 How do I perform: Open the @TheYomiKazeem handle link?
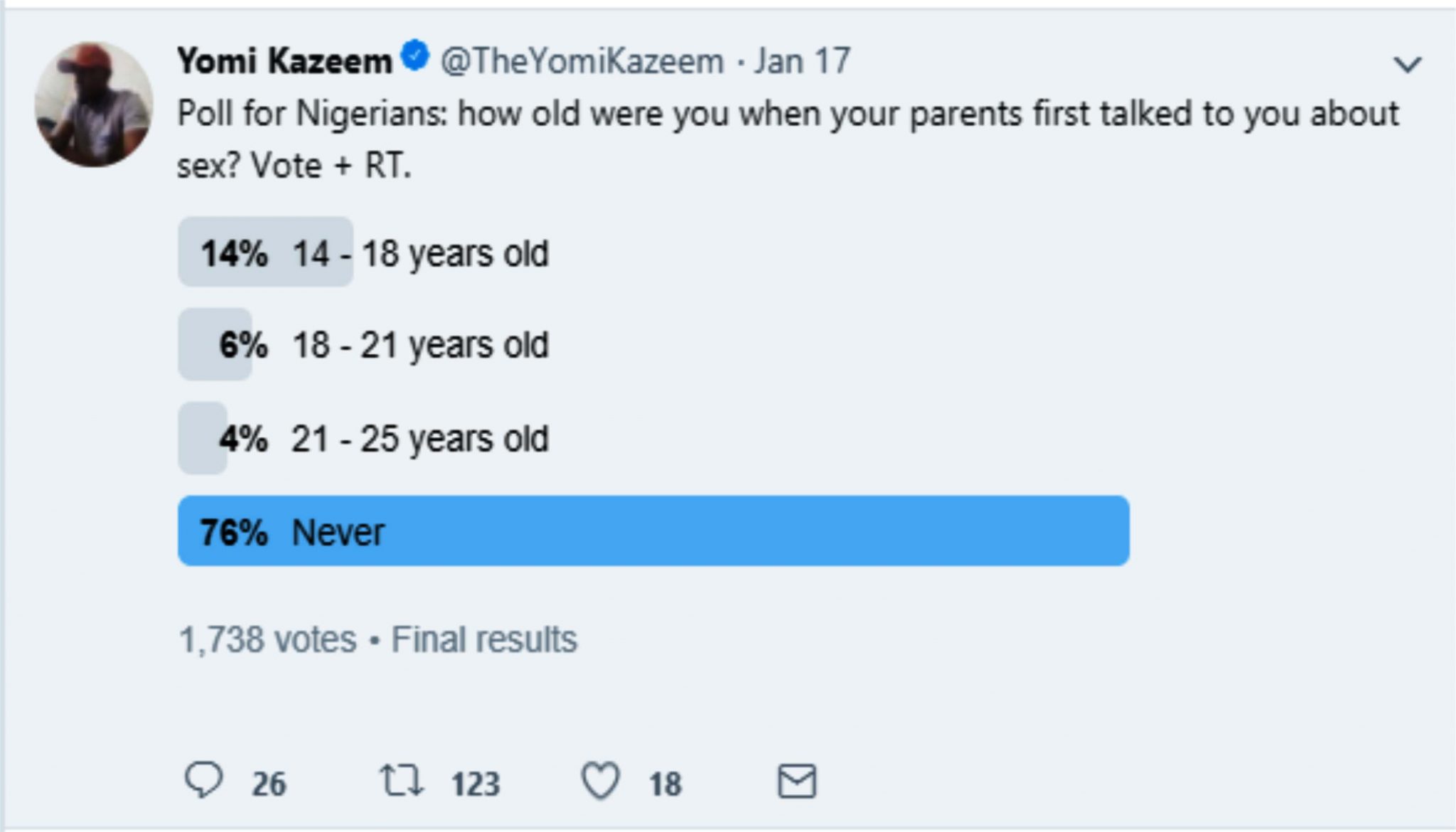[582, 61]
